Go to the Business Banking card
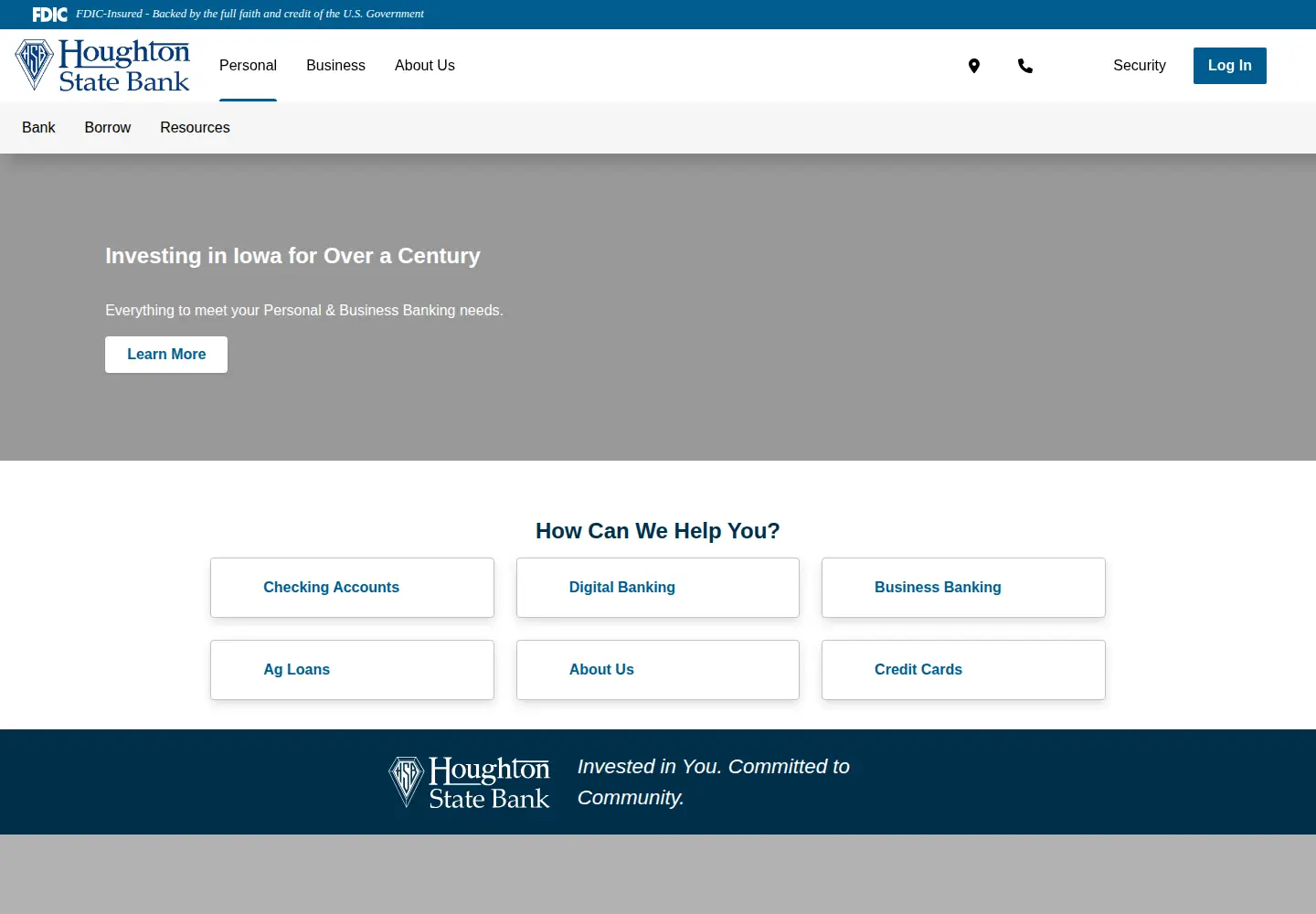This screenshot has width=1316, height=914. 963,588
